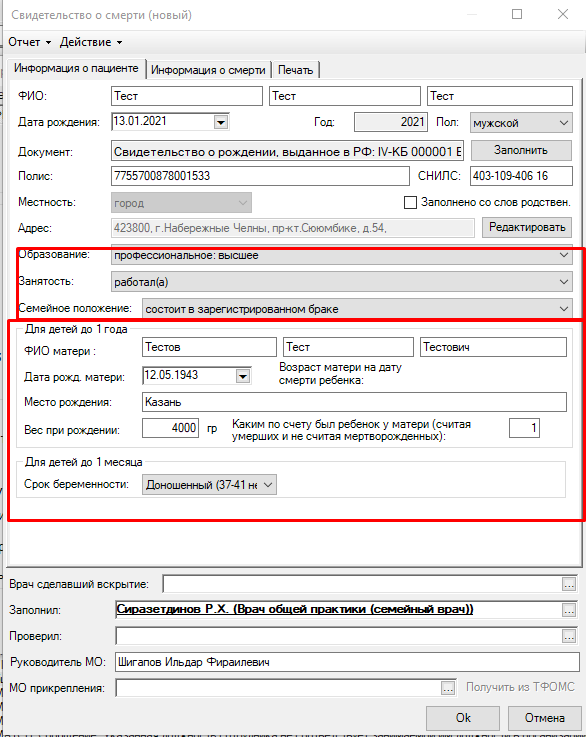Open the Действие menu
The image size is (586, 737).
tap(91, 42)
